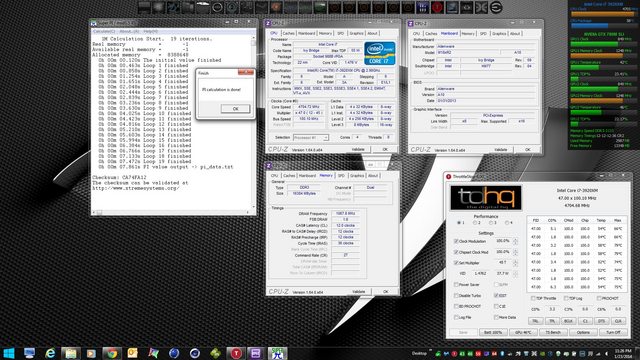Open the Help menu in Super PI

click(x=150, y=31)
